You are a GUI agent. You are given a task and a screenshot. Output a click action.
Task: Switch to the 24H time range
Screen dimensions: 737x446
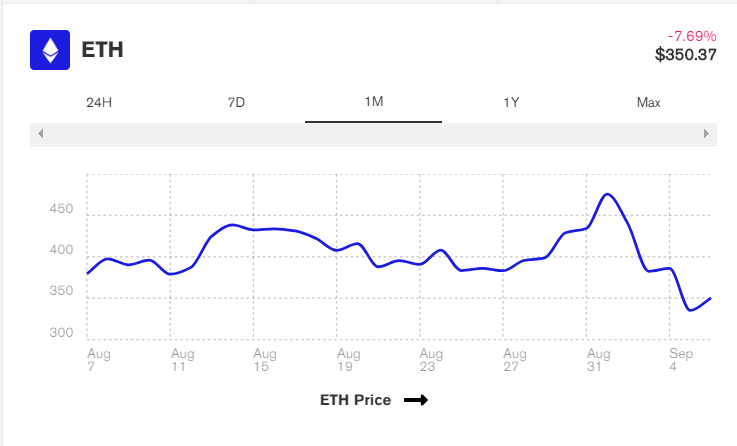[x=99, y=102]
